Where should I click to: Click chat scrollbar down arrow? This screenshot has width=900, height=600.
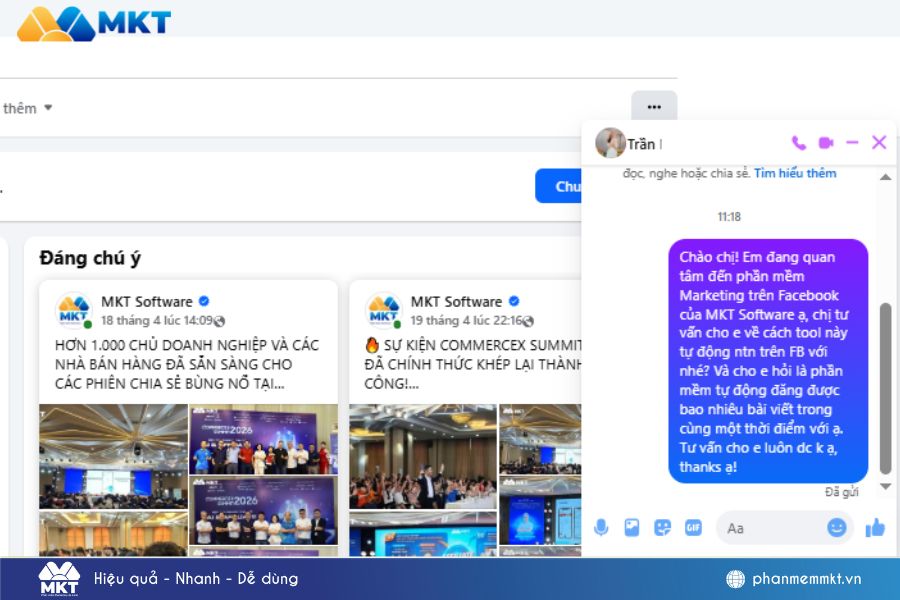pos(885,486)
